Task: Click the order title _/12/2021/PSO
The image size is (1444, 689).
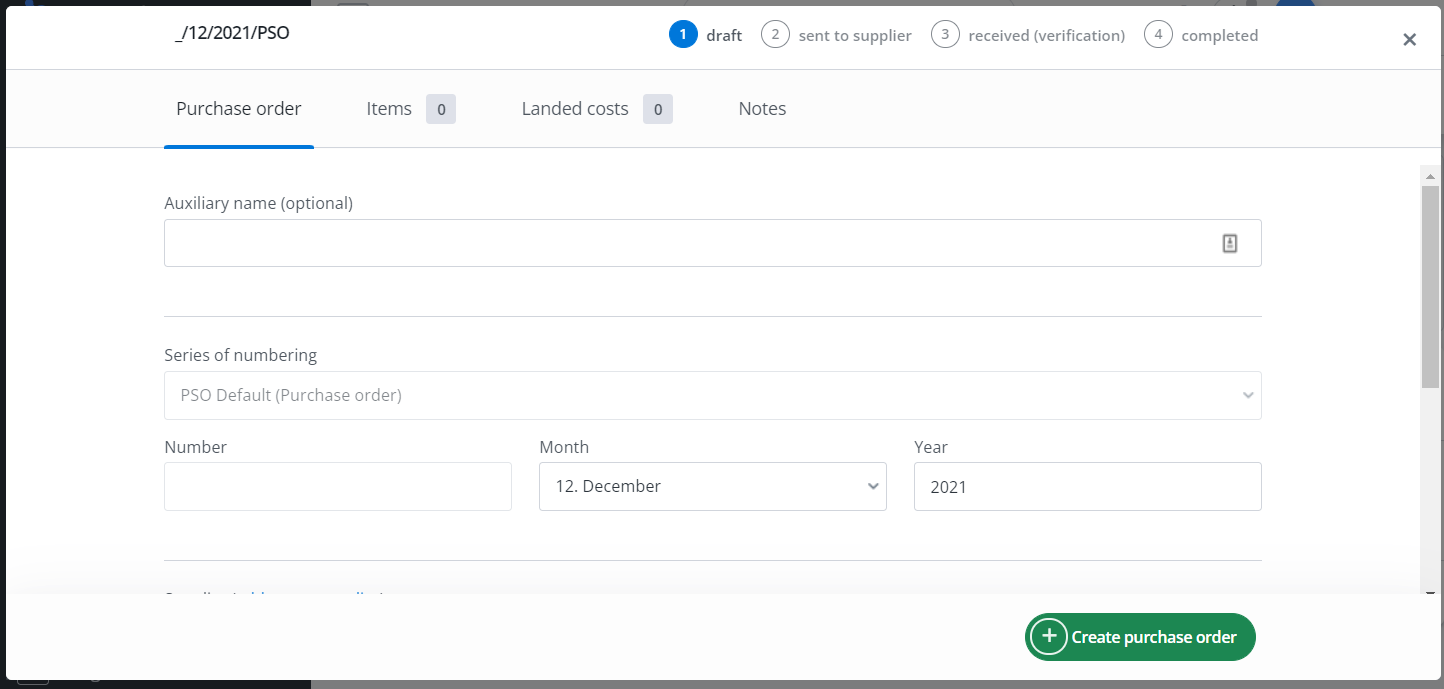Action: click(232, 33)
